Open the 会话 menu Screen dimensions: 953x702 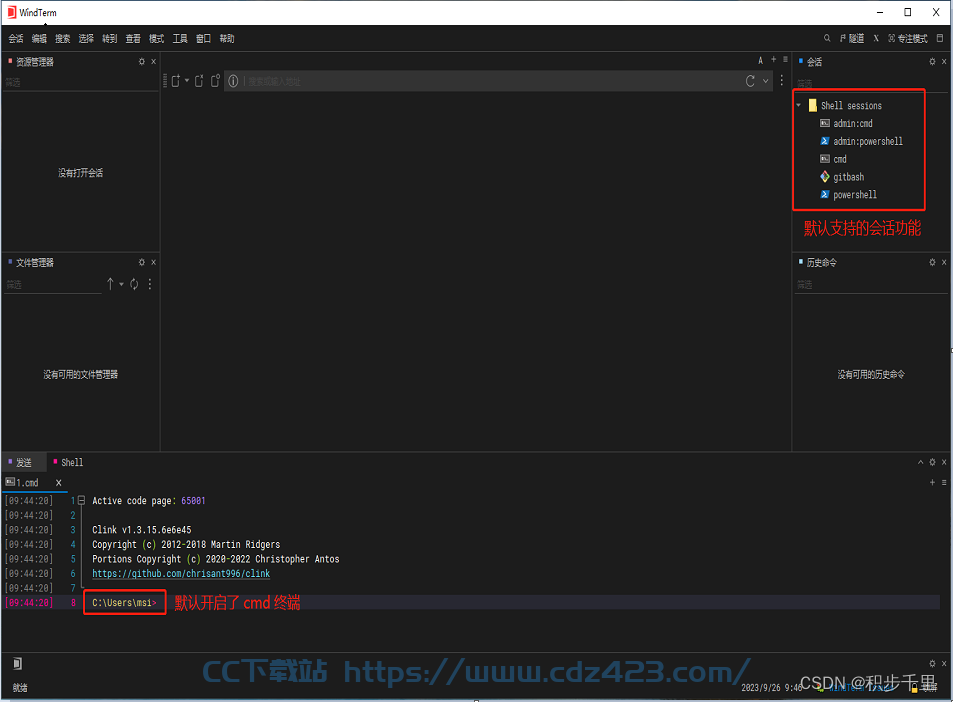pos(16,39)
